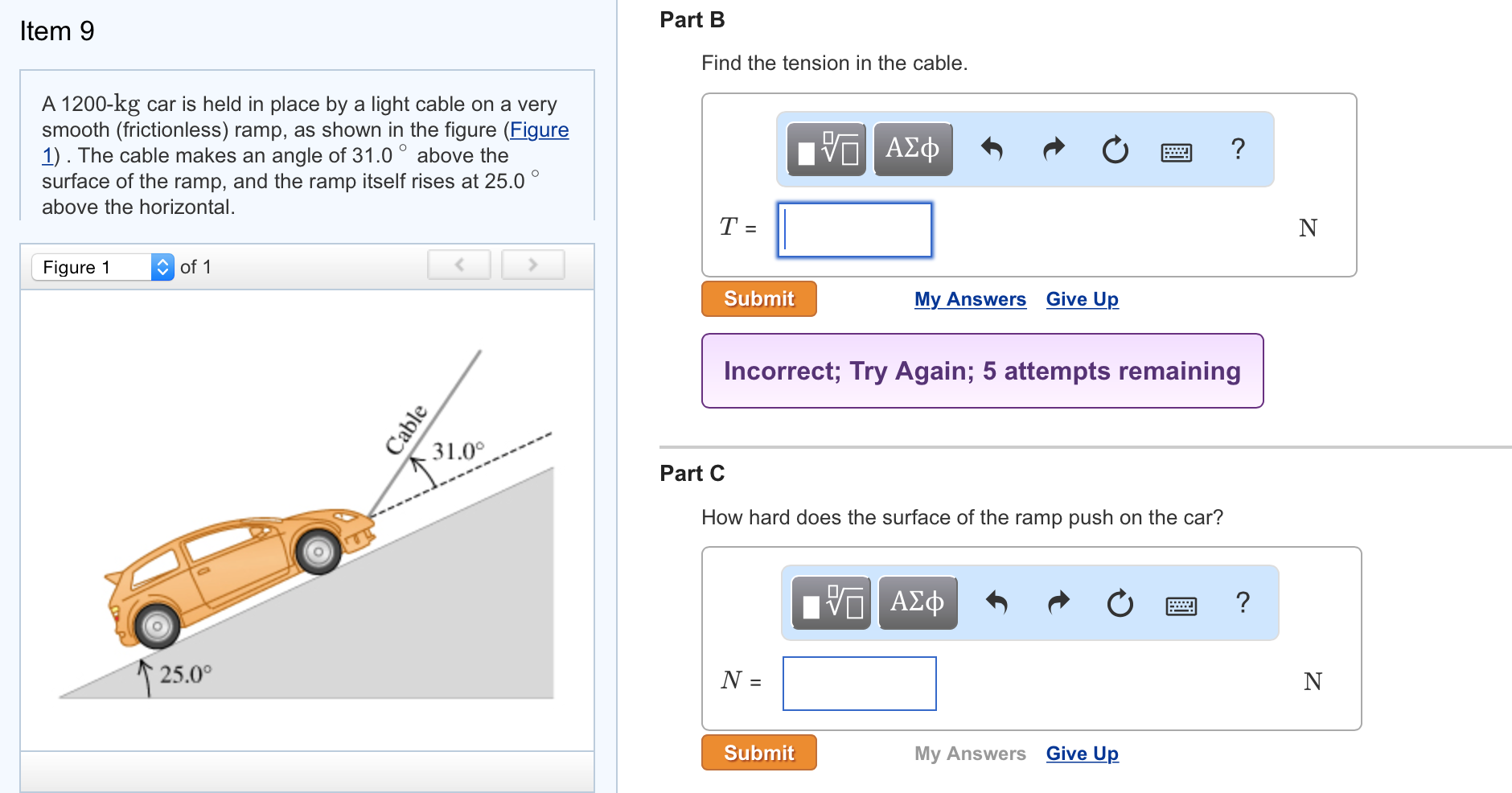Undo last entry in Part B toolbar
Screen dimensions: 1512x793
click(x=992, y=150)
